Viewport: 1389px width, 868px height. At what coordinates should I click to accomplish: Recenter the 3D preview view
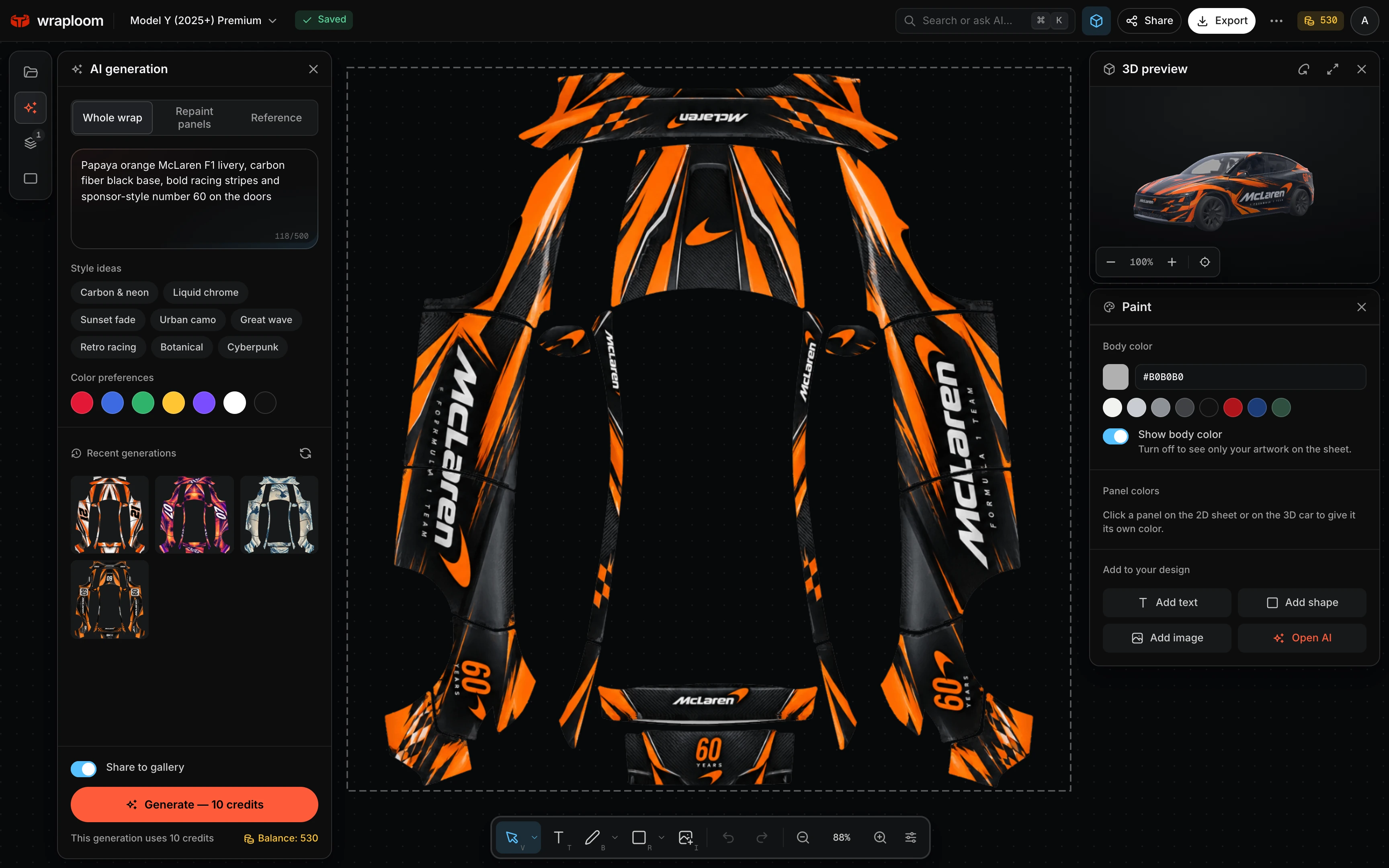point(1205,262)
